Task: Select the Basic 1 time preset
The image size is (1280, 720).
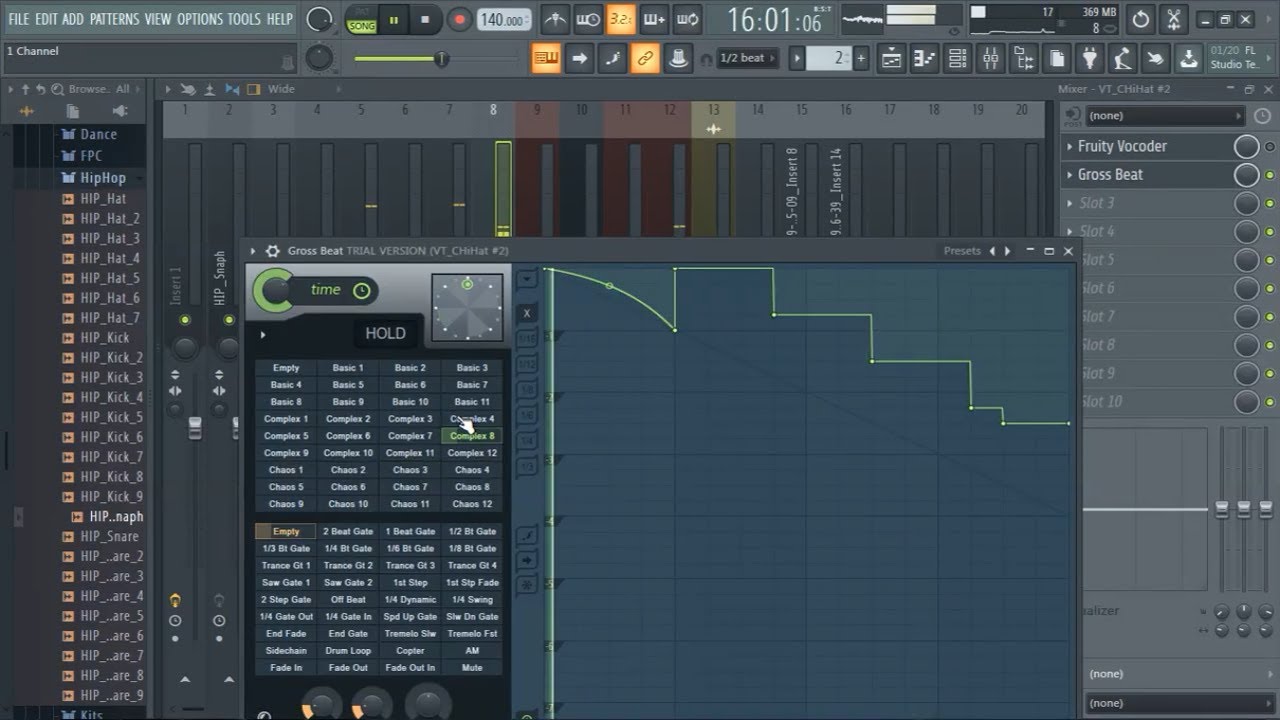Action: (348, 368)
